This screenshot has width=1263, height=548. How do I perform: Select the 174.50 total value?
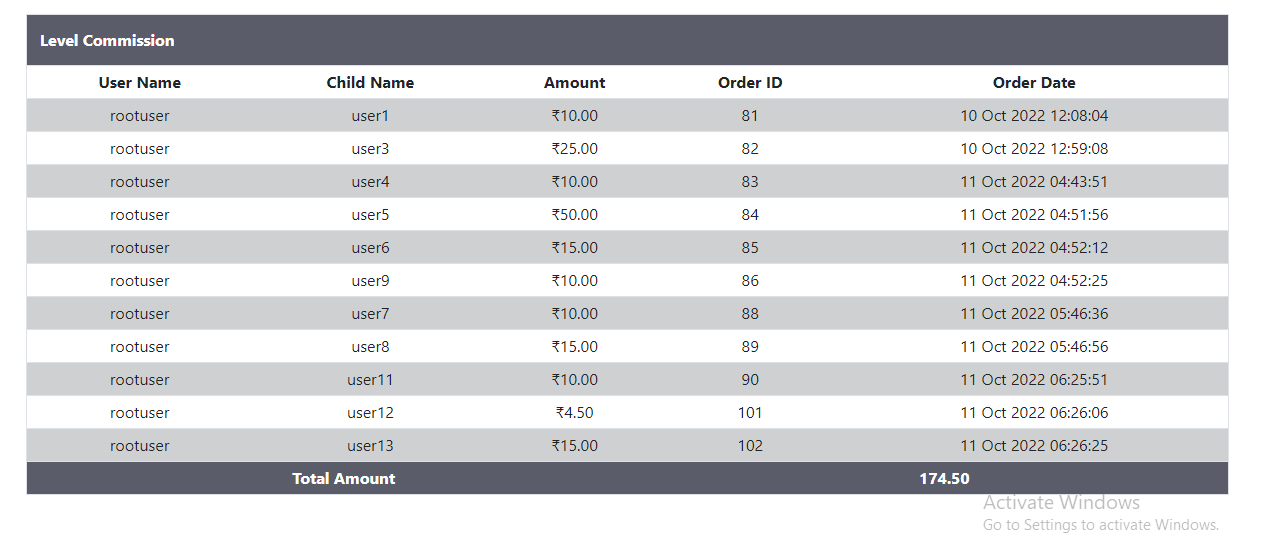(944, 479)
